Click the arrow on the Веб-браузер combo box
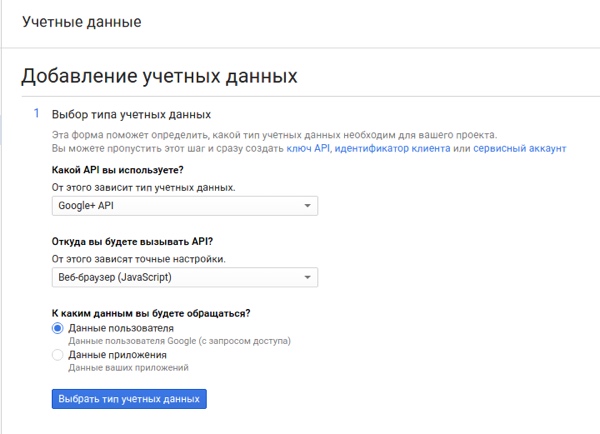Image resolution: width=600 pixels, height=434 pixels. [x=306, y=276]
